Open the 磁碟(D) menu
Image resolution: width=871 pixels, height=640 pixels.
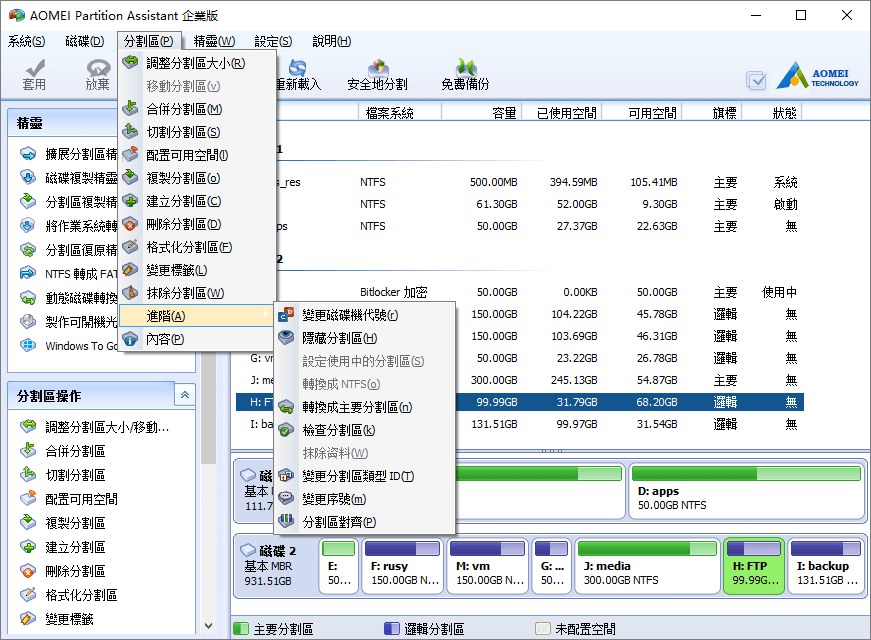(x=84, y=41)
